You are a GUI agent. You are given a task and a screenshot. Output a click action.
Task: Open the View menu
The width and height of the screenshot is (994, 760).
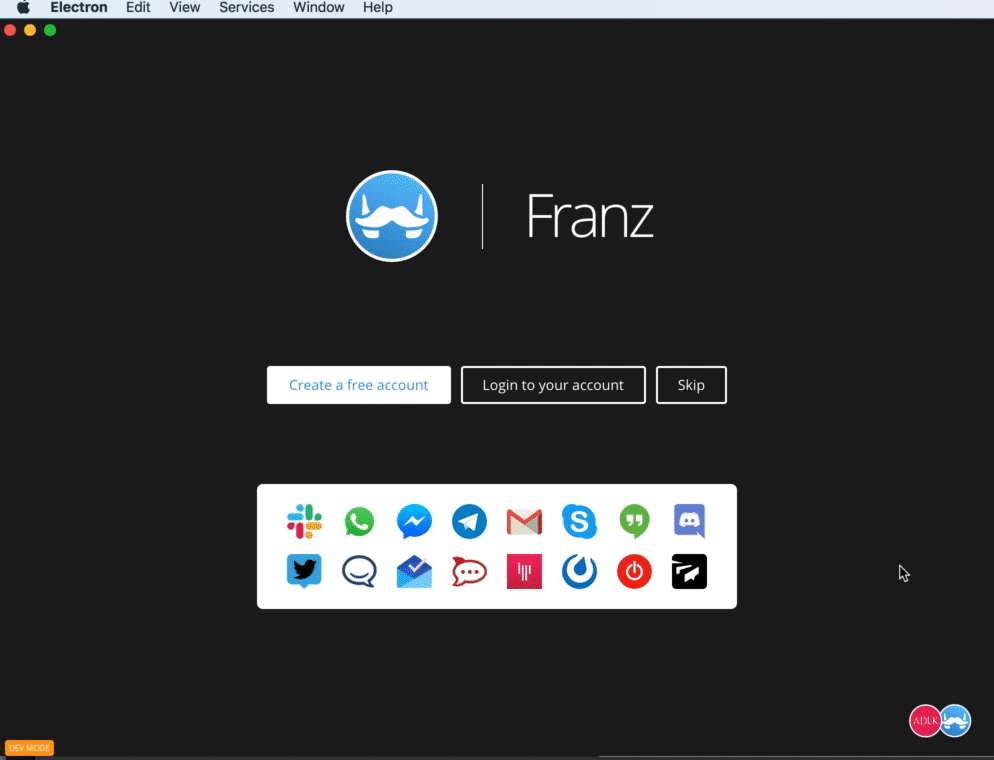(x=184, y=8)
